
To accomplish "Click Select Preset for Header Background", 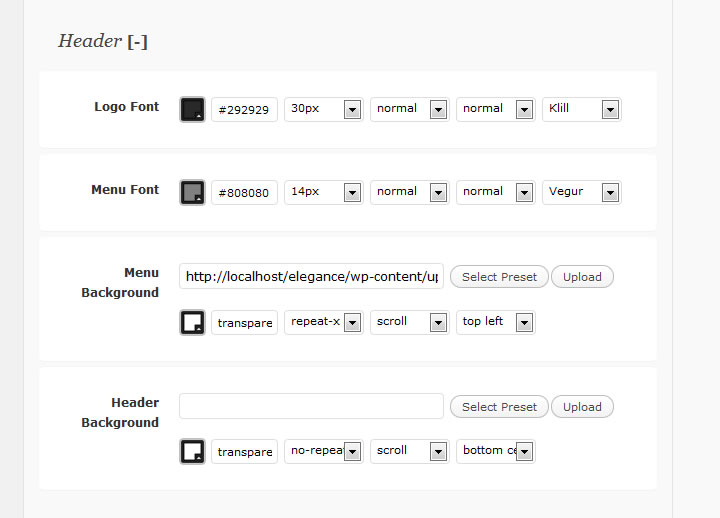I will [x=499, y=407].
